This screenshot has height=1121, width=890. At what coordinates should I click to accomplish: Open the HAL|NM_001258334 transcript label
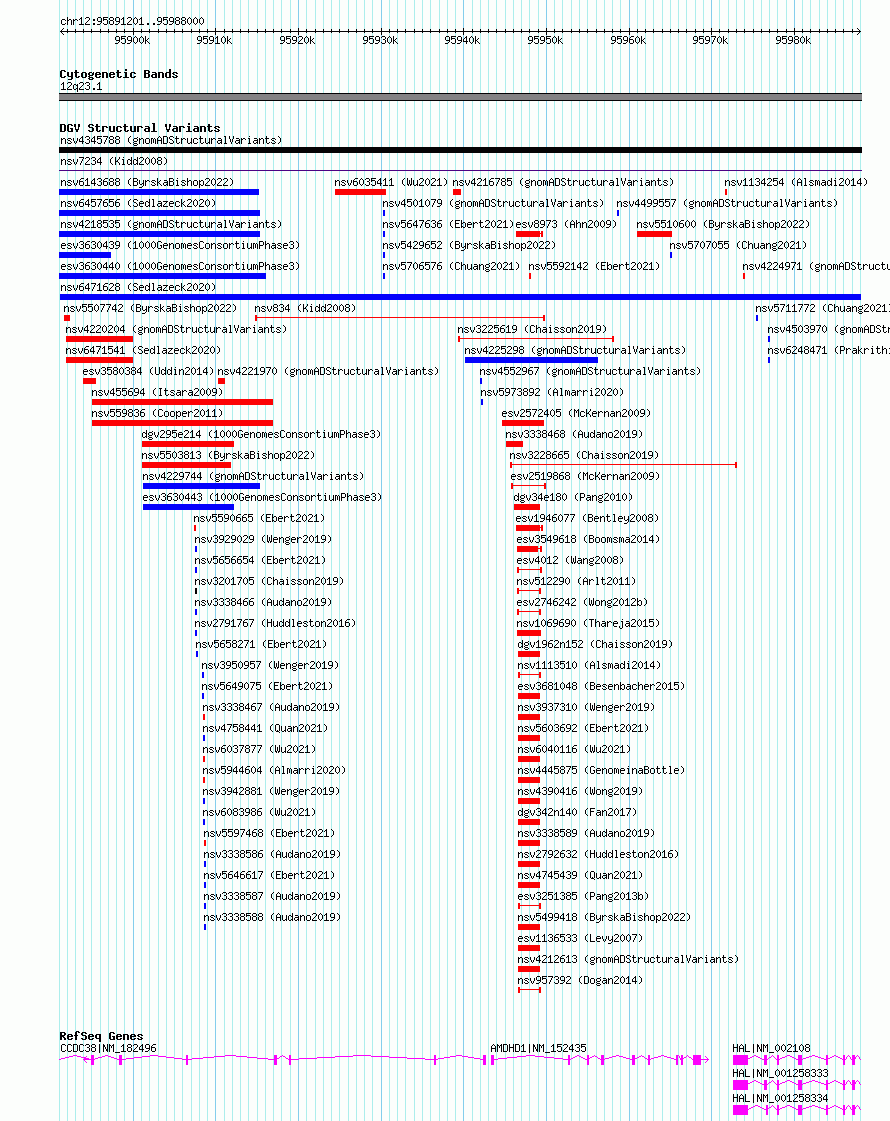(x=780, y=1098)
